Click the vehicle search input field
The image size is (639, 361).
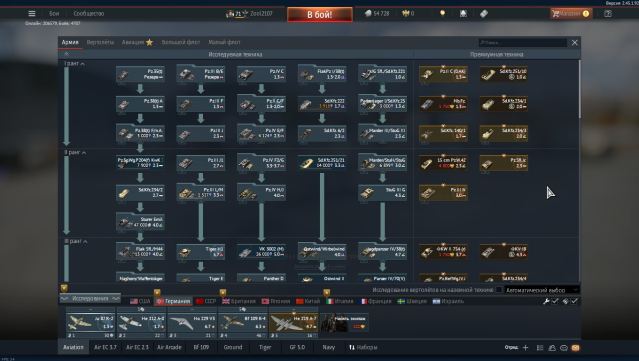click(523, 42)
